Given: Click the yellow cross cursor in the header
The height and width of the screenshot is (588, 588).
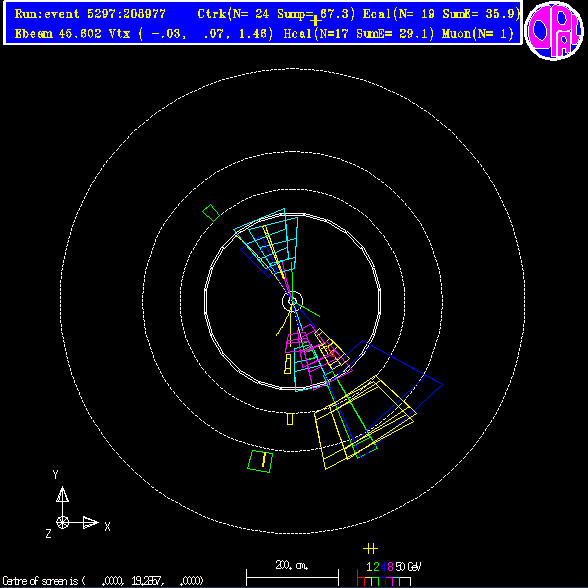Looking at the screenshot, I should point(315,20).
